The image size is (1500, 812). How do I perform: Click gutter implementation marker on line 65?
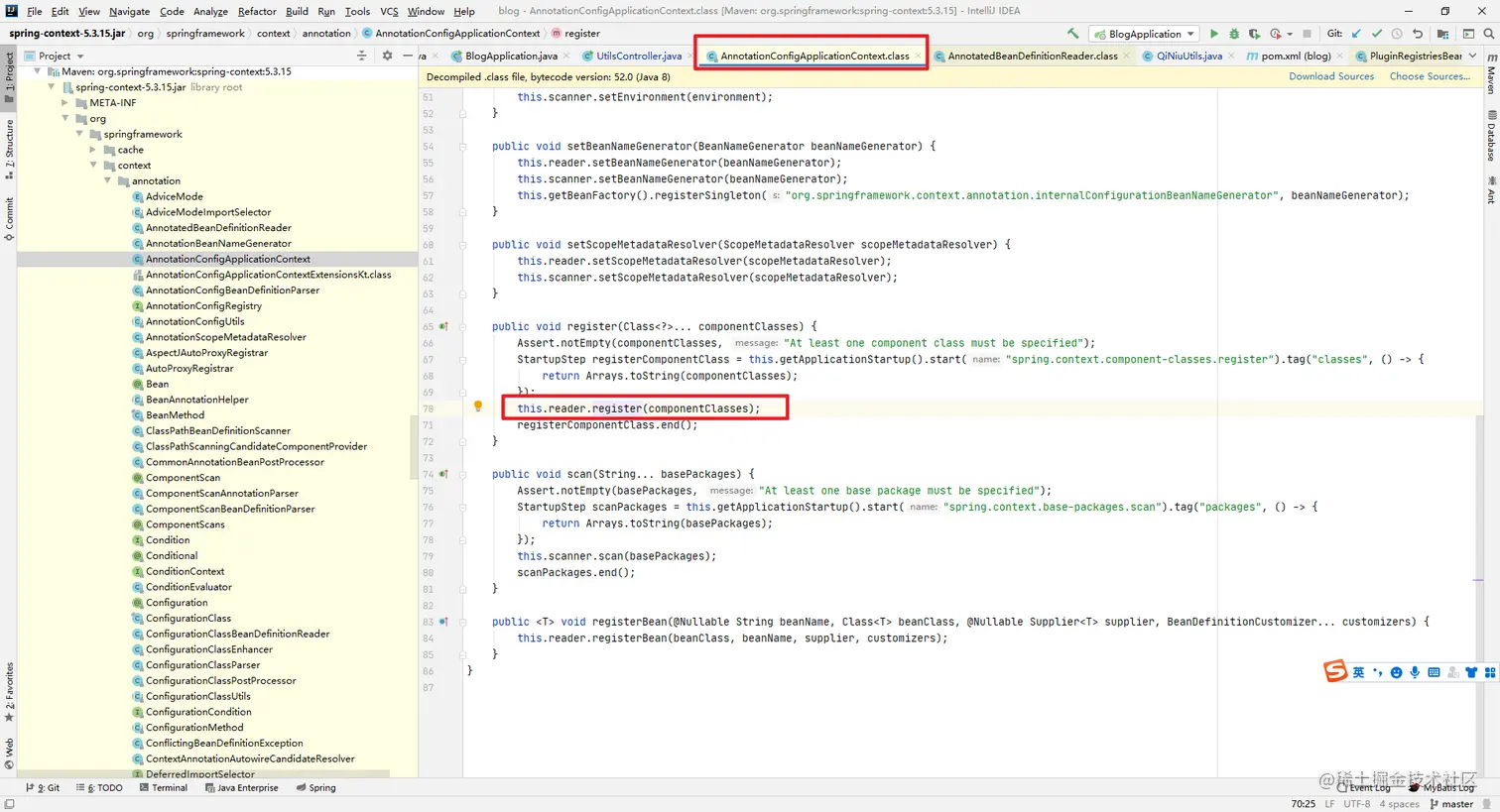click(443, 326)
